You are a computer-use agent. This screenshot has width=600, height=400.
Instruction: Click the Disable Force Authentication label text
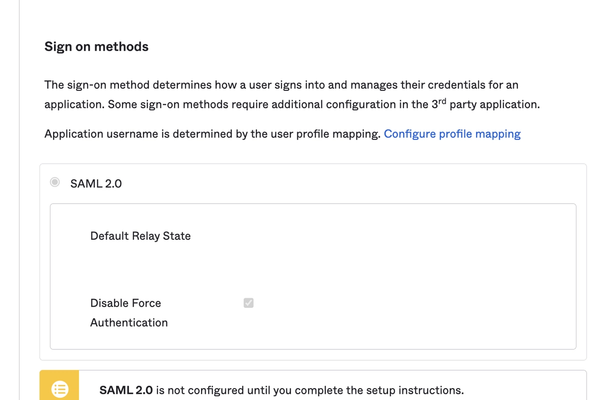tap(125, 303)
